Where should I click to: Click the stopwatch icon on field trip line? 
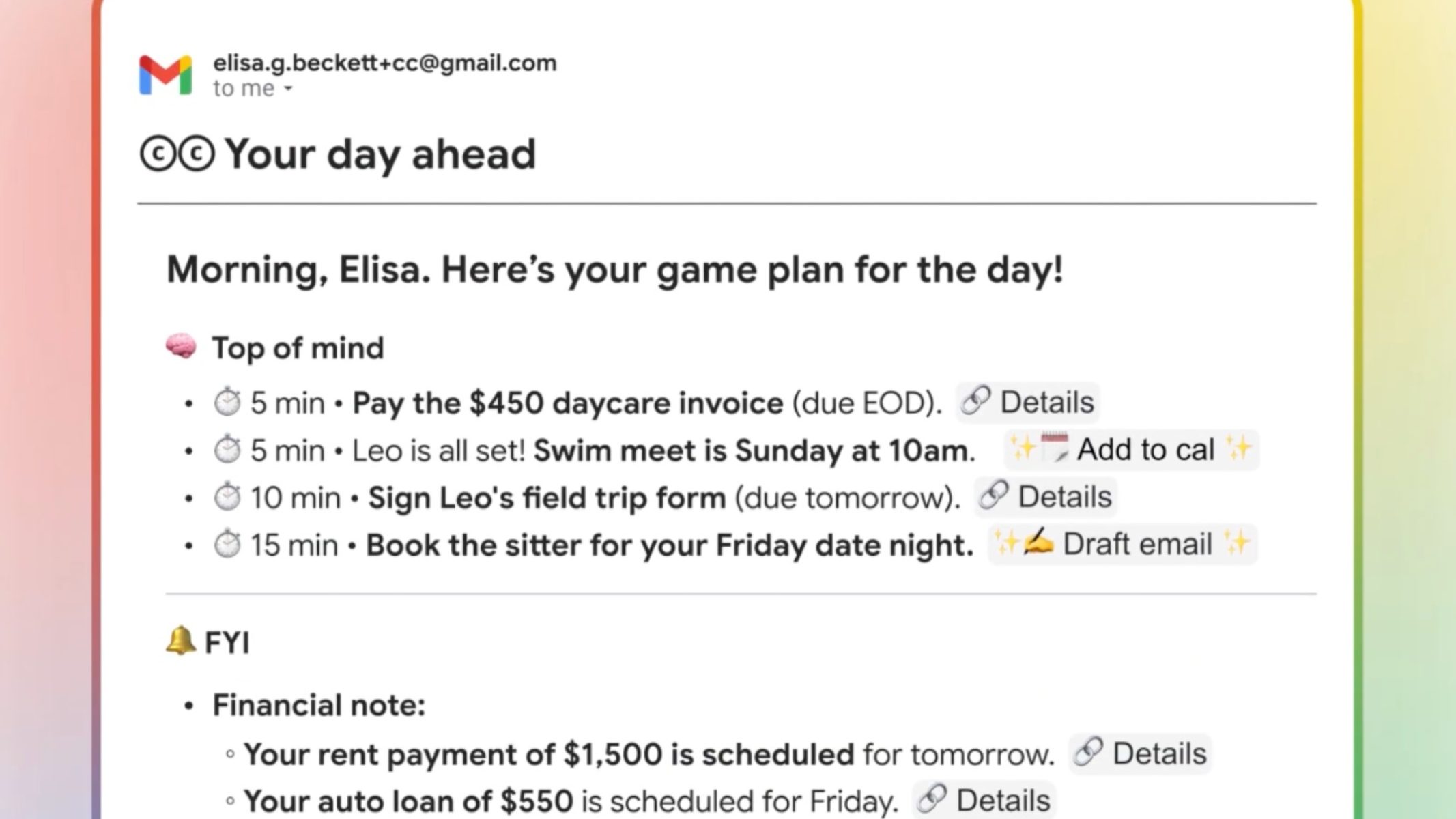[227, 497]
